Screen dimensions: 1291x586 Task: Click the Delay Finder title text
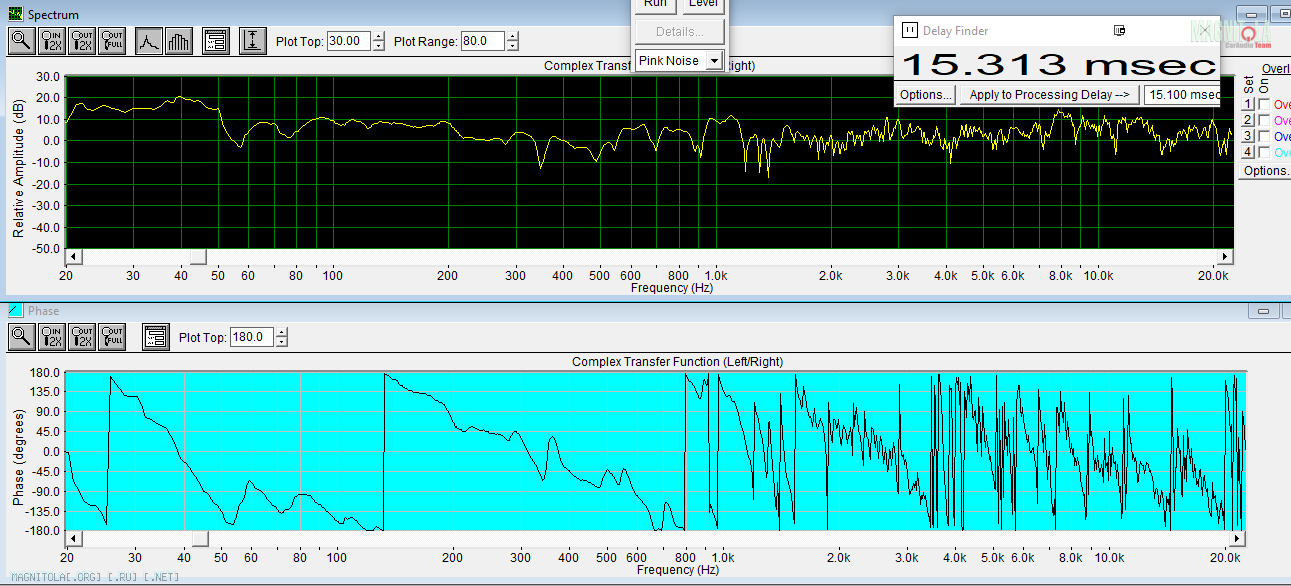(x=955, y=31)
